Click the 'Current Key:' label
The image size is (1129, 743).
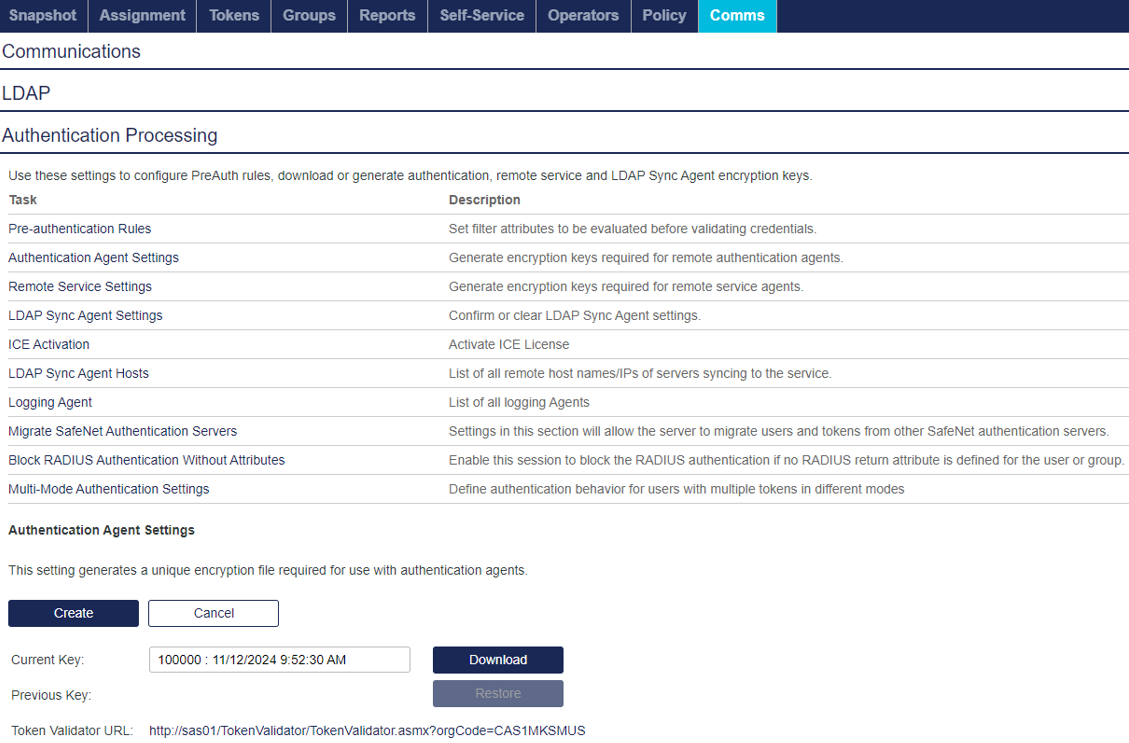[x=48, y=659]
